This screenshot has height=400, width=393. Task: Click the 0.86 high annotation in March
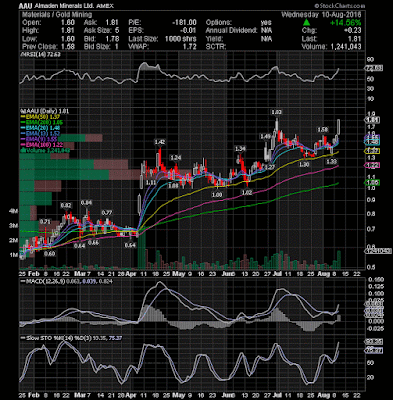86,202
